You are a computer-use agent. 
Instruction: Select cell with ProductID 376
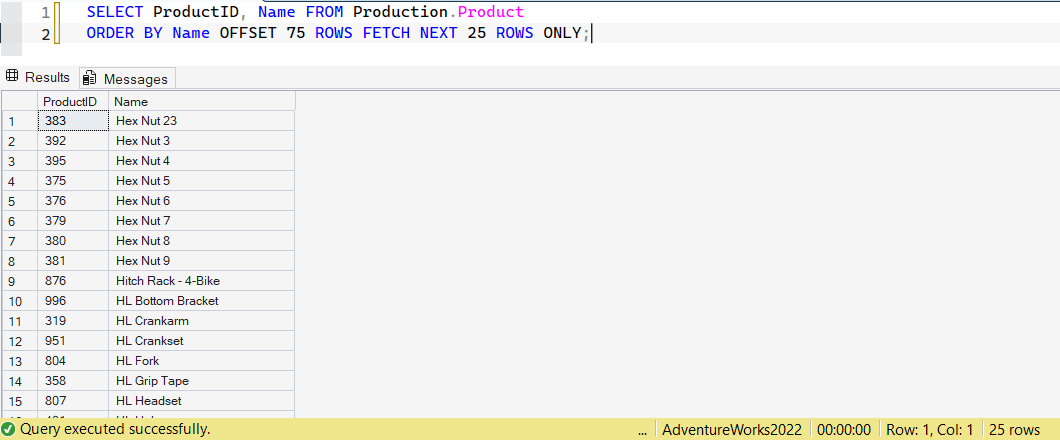pyautogui.click(x=73, y=201)
